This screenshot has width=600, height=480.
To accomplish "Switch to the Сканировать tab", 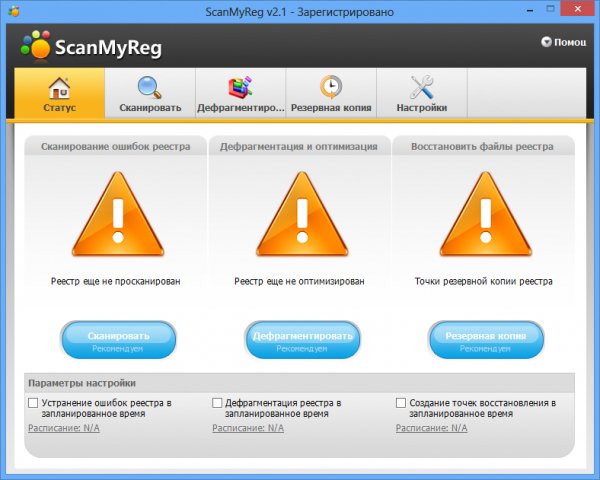I will [x=150, y=93].
